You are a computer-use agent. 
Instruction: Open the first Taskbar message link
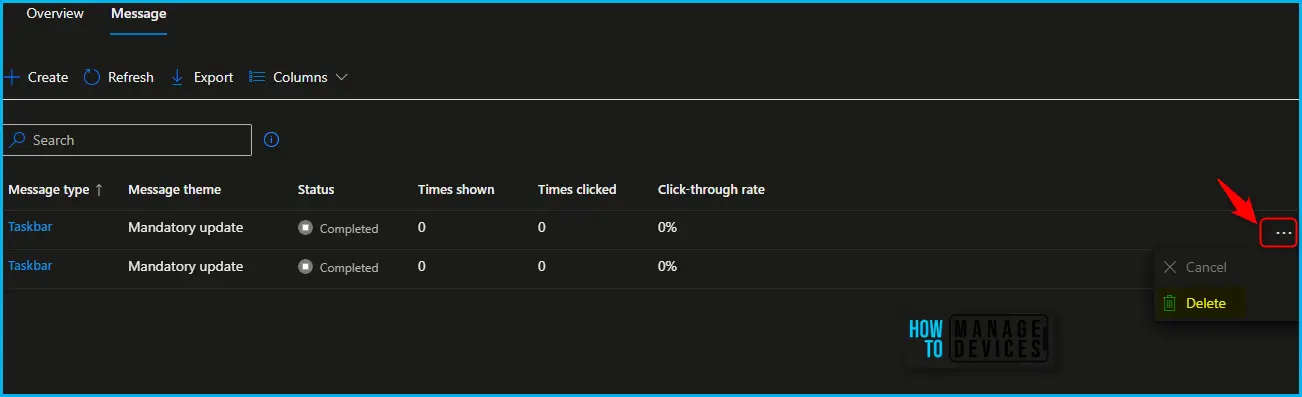[30, 227]
